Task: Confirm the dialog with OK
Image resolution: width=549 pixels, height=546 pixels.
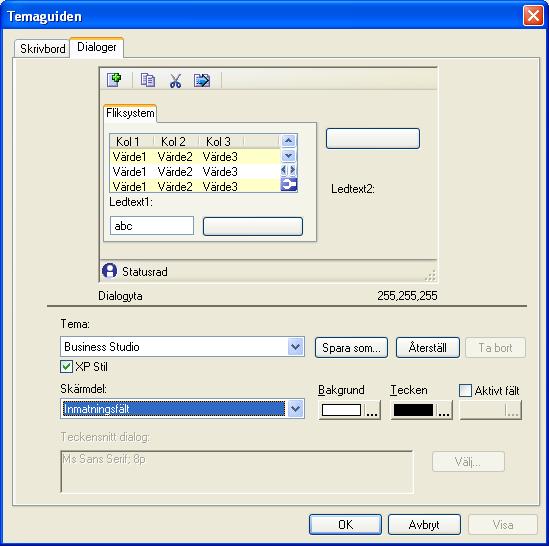Action: [345, 525]
